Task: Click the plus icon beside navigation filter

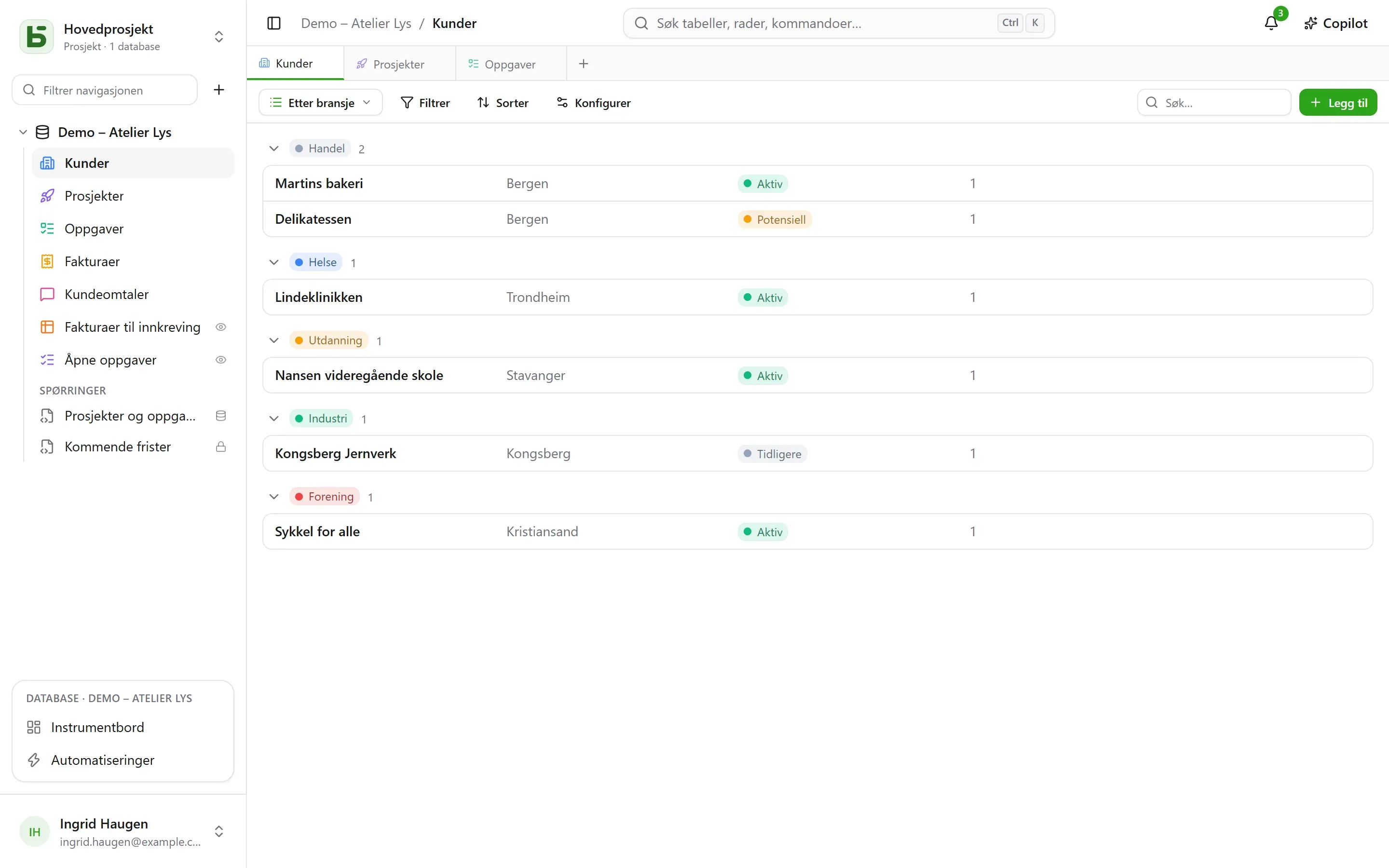Action: click(218, 90)
